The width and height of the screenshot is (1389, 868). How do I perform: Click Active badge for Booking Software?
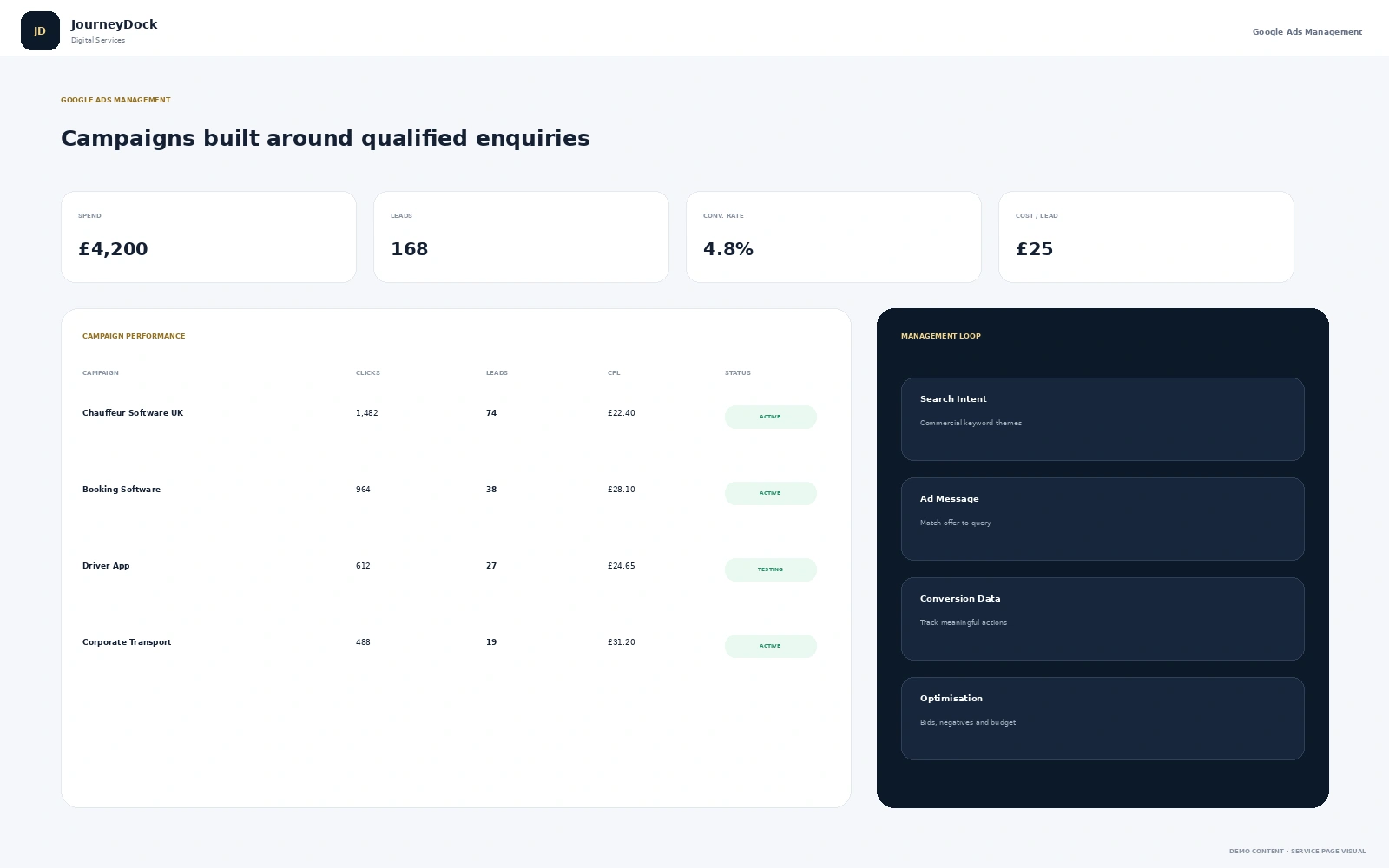pos(771,493)
